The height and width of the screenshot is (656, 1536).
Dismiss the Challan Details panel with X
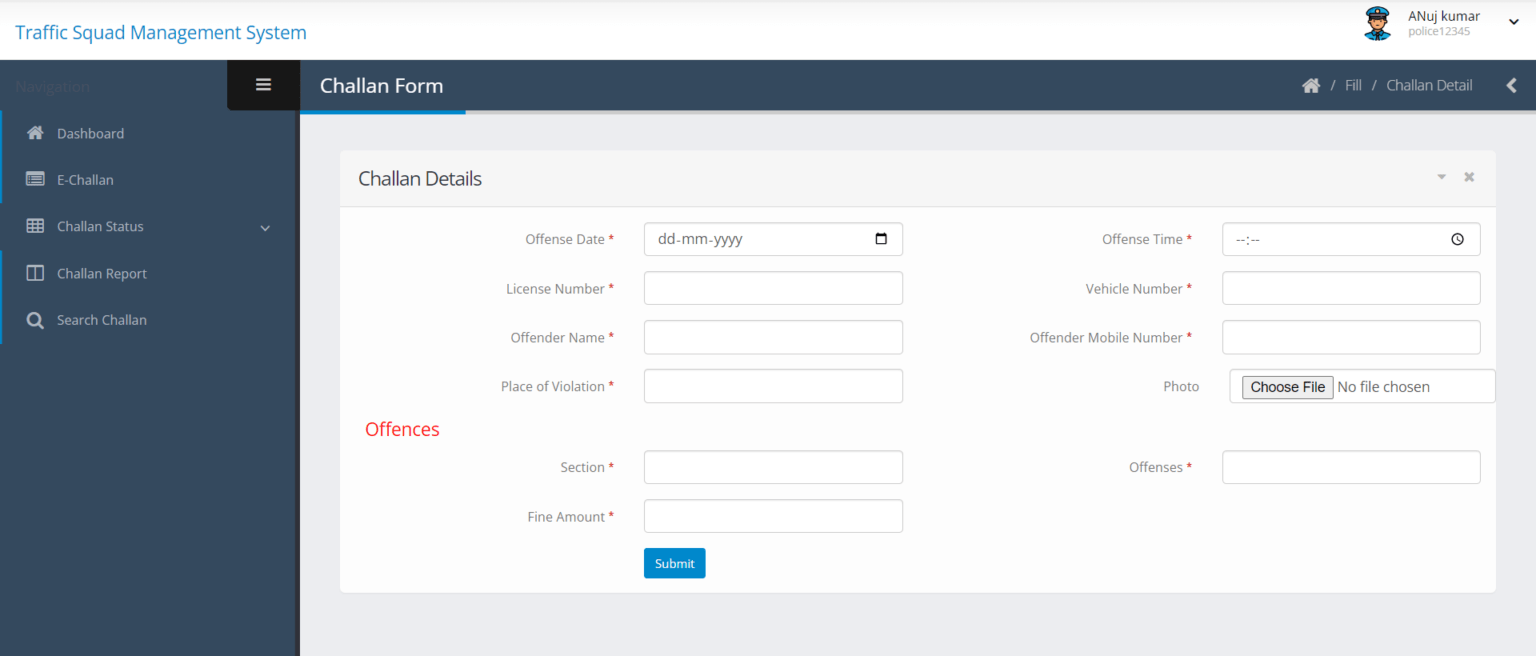pos(1469,176)
